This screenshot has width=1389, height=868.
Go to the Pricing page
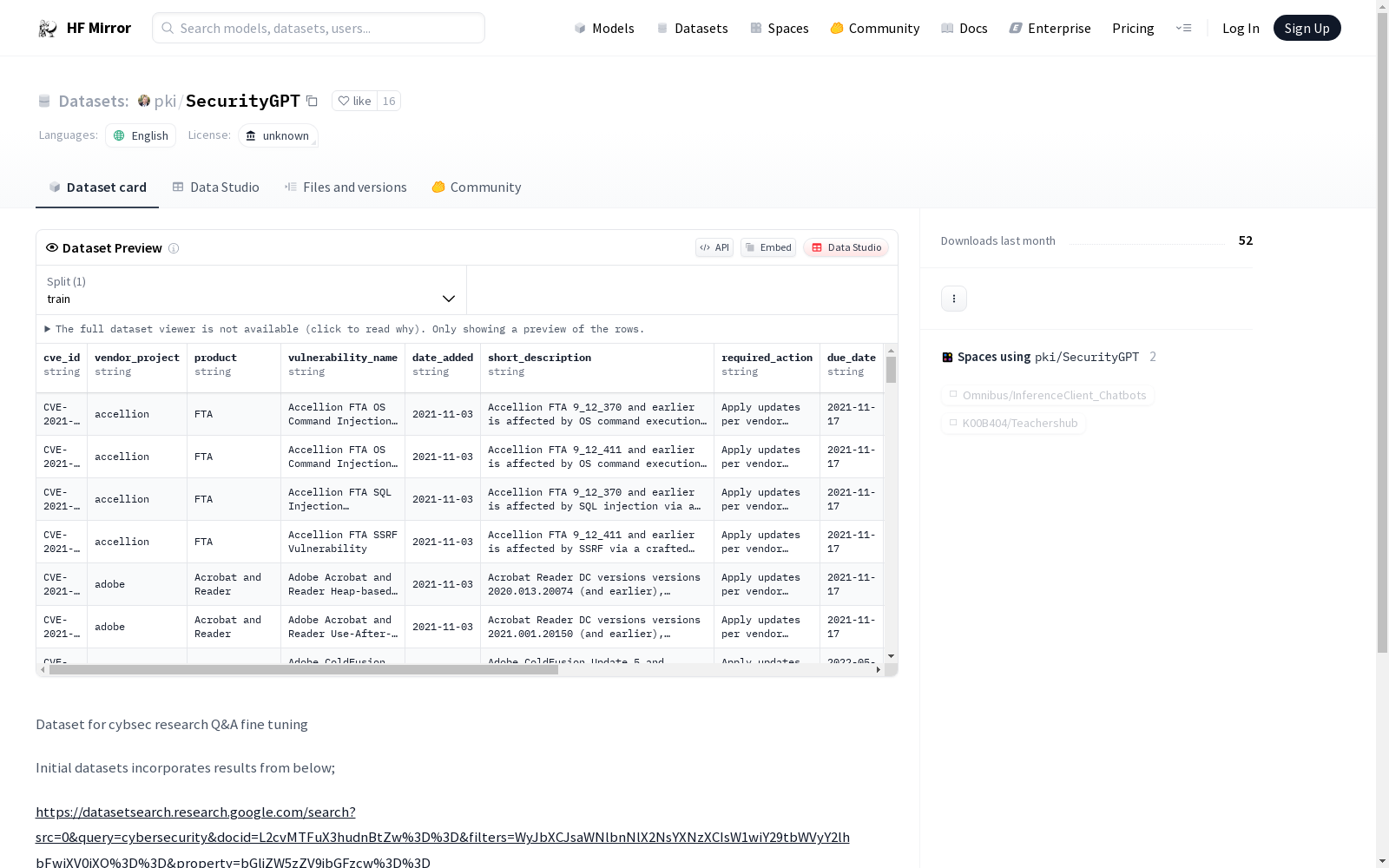pos(1133,28)
